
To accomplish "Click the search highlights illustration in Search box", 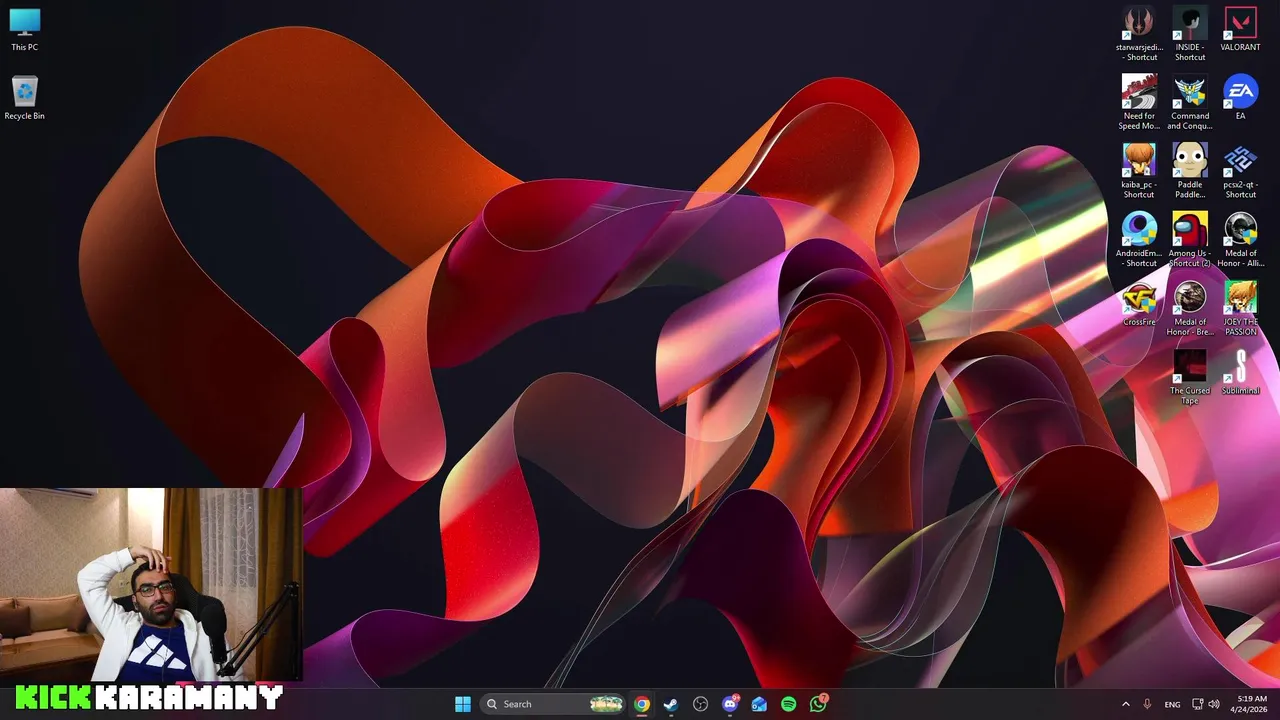I will pyautogui.click(x=606, y=704).
